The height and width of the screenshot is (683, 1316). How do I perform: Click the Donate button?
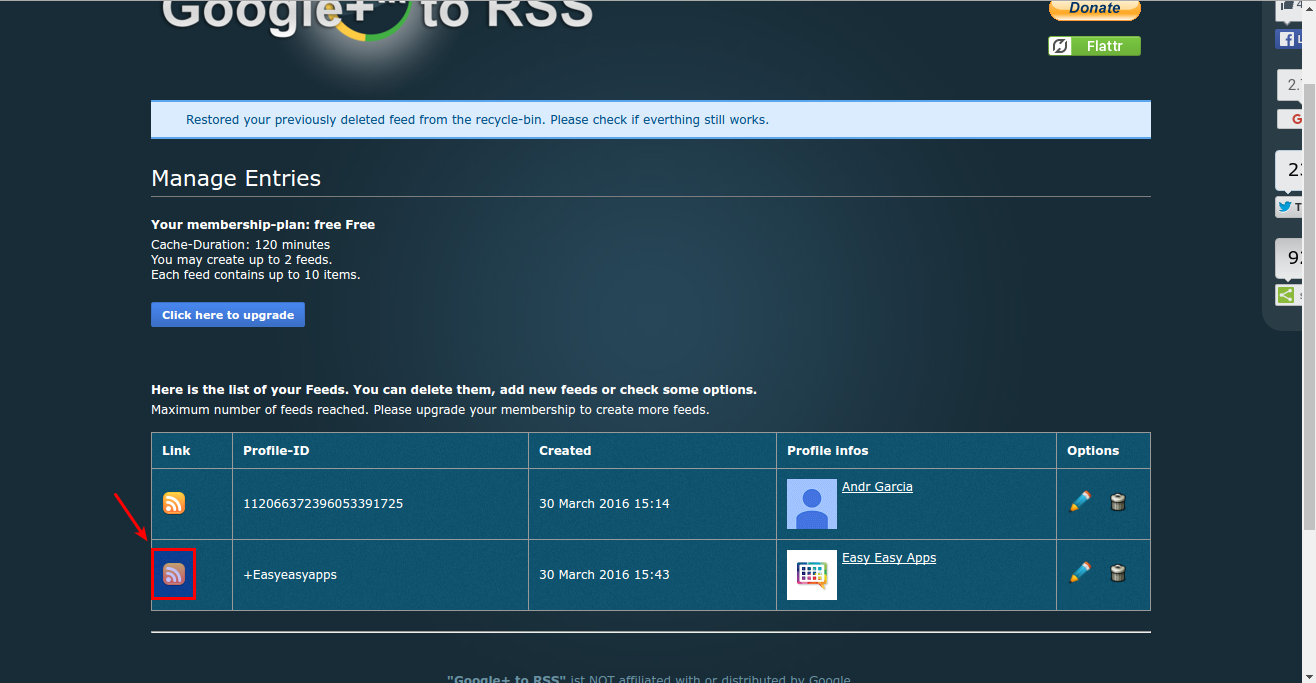point(1094,7)
